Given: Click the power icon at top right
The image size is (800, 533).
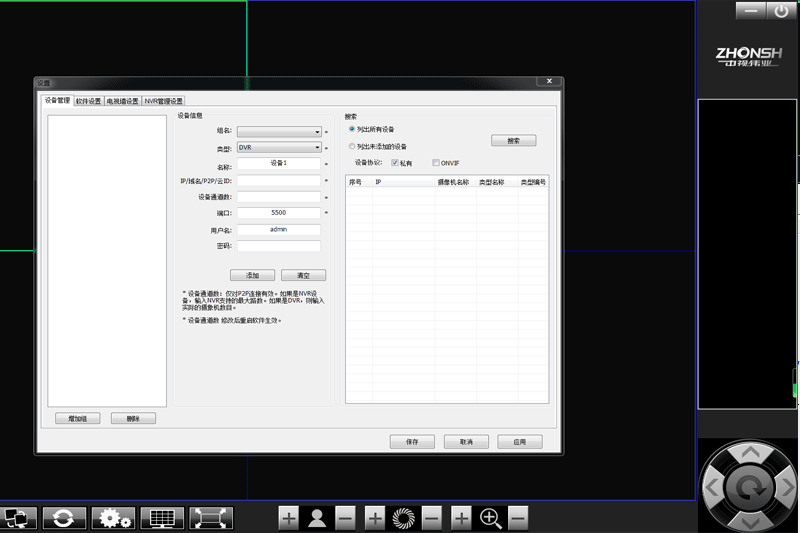Looking at the screenshot, I should [x=781, y=11].
